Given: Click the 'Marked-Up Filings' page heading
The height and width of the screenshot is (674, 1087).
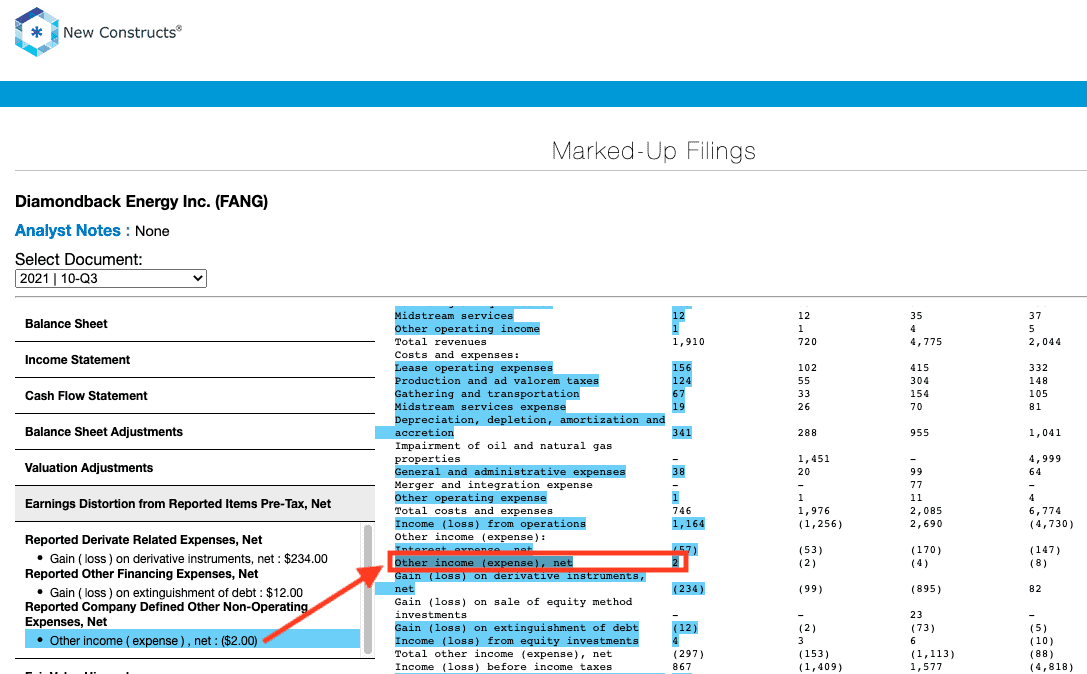Looking at the screenshot, I should coord(654,151).
